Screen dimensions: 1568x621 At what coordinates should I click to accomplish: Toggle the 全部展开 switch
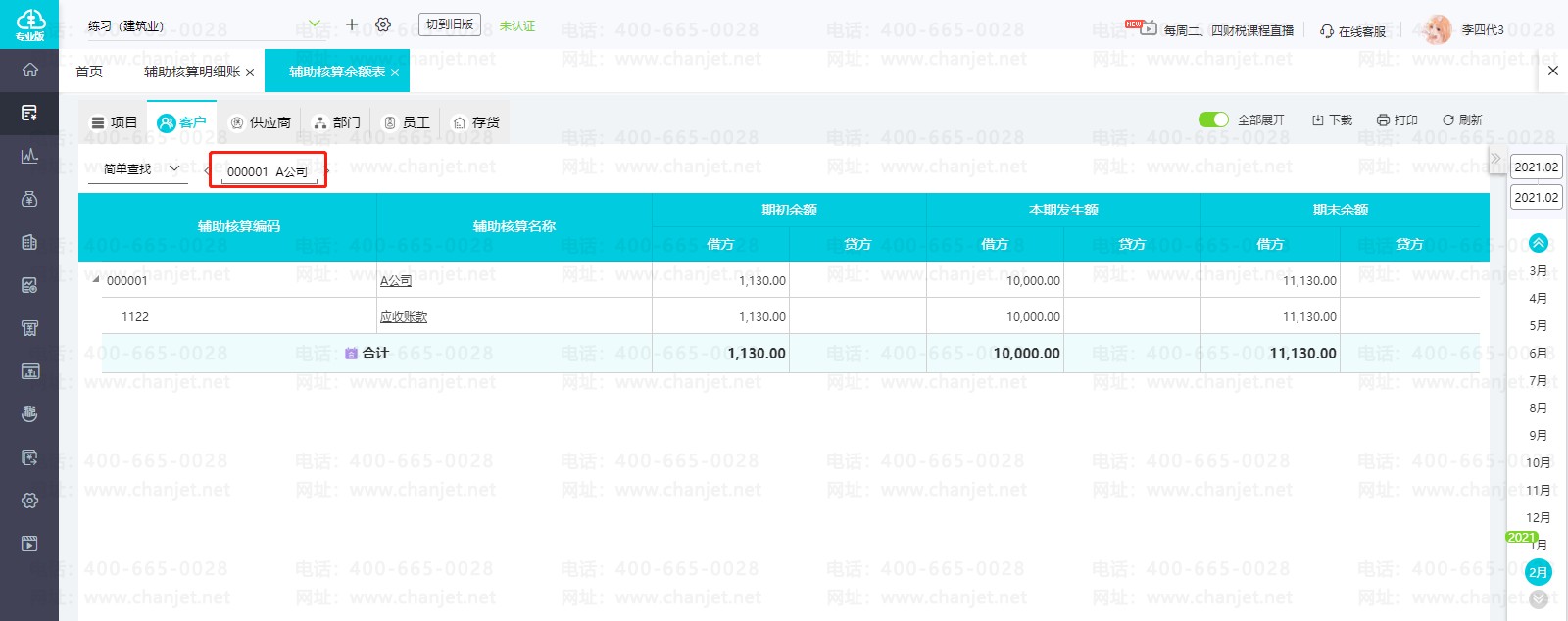point(1213,119)
